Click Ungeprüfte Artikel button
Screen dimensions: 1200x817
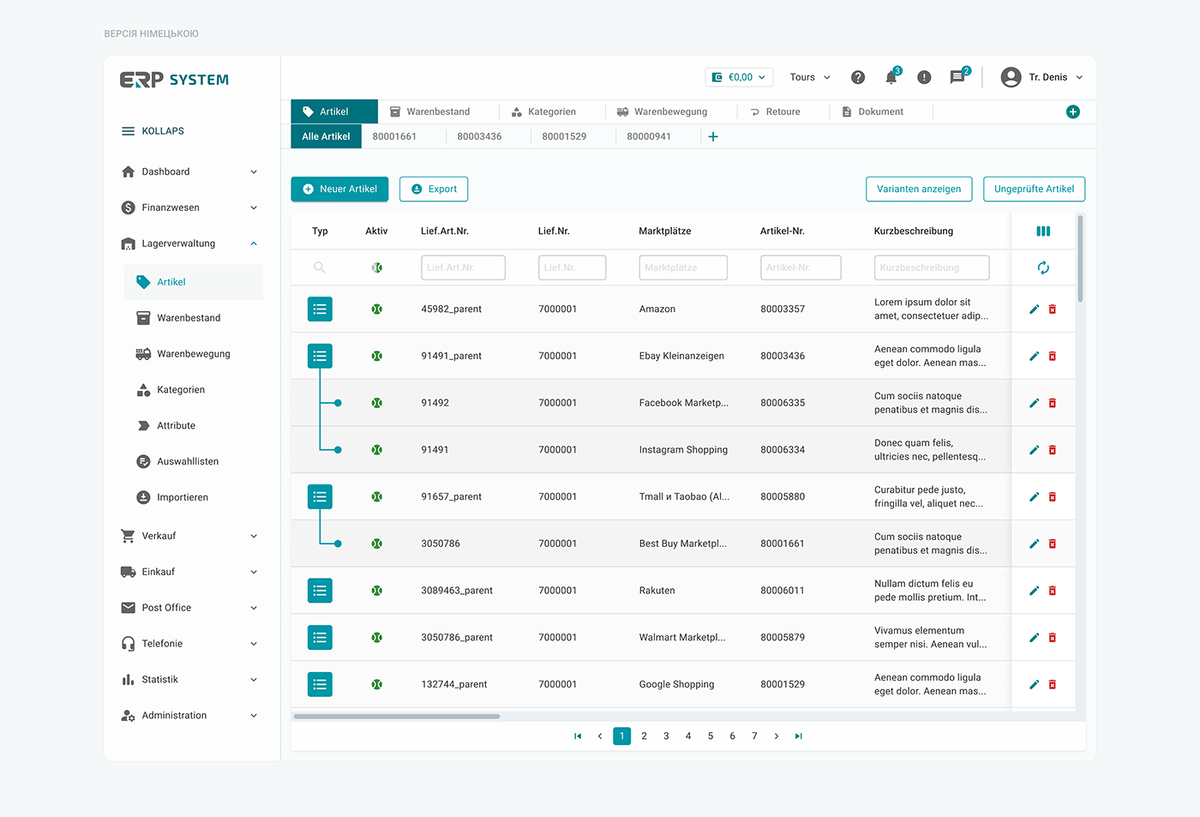click(1034, 189)
